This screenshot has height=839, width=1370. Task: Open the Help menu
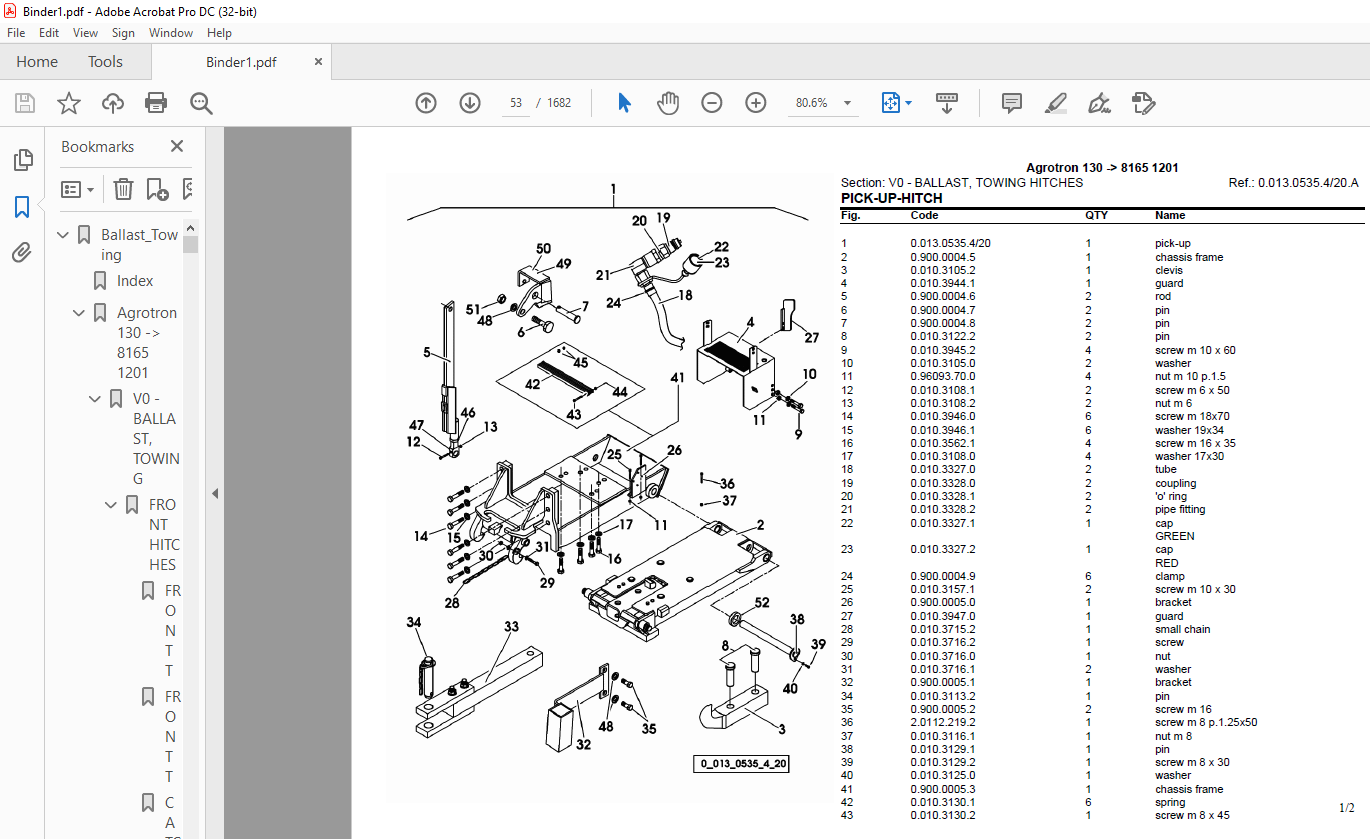coord(219,33)
